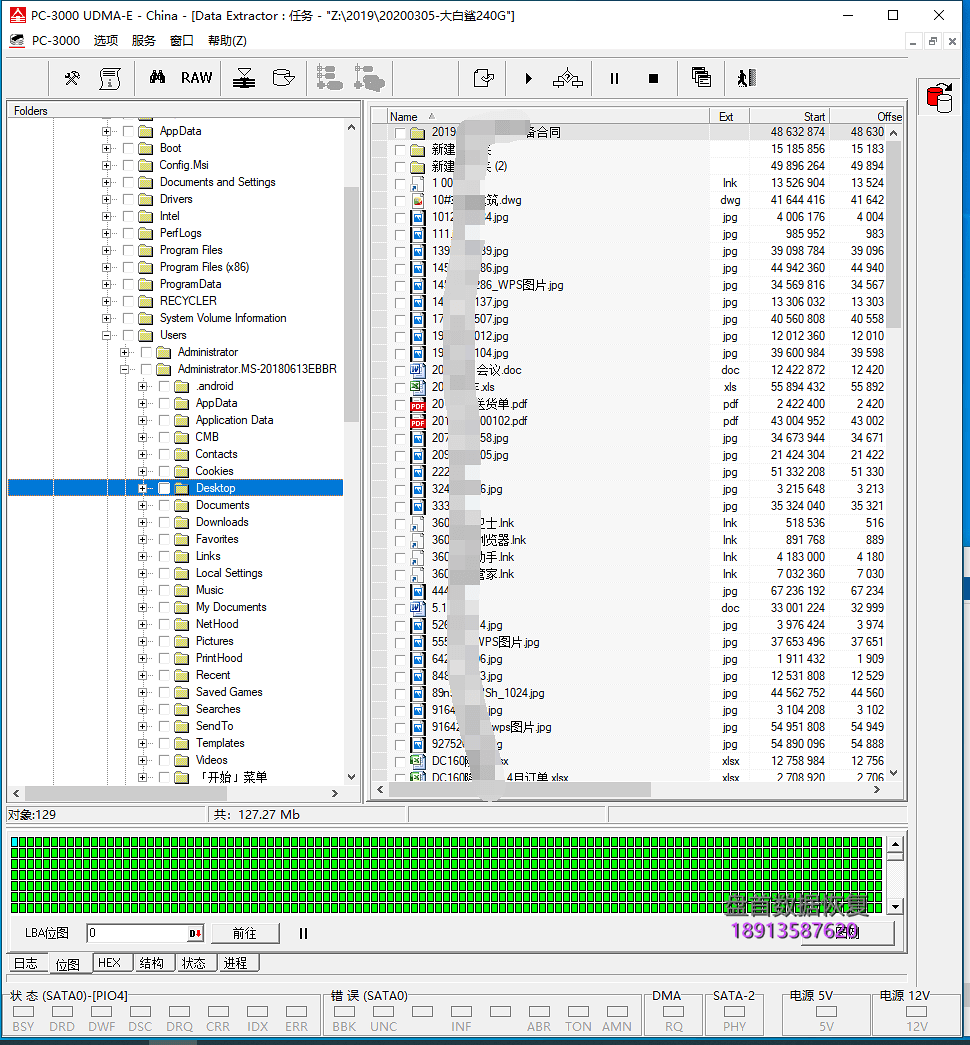Check the Desktop folder checkbox
Screen dimensions: 970x1045
164,489
